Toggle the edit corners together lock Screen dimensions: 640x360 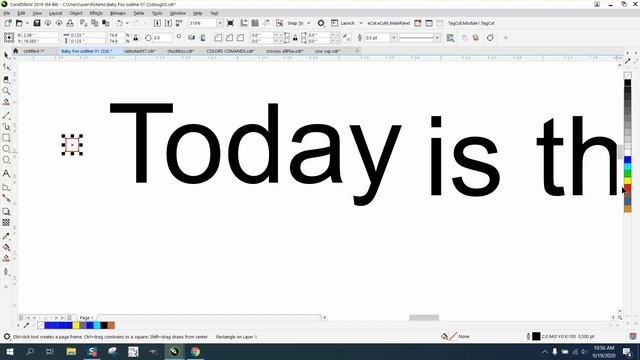pyautogui.click(x=295, y=38)
